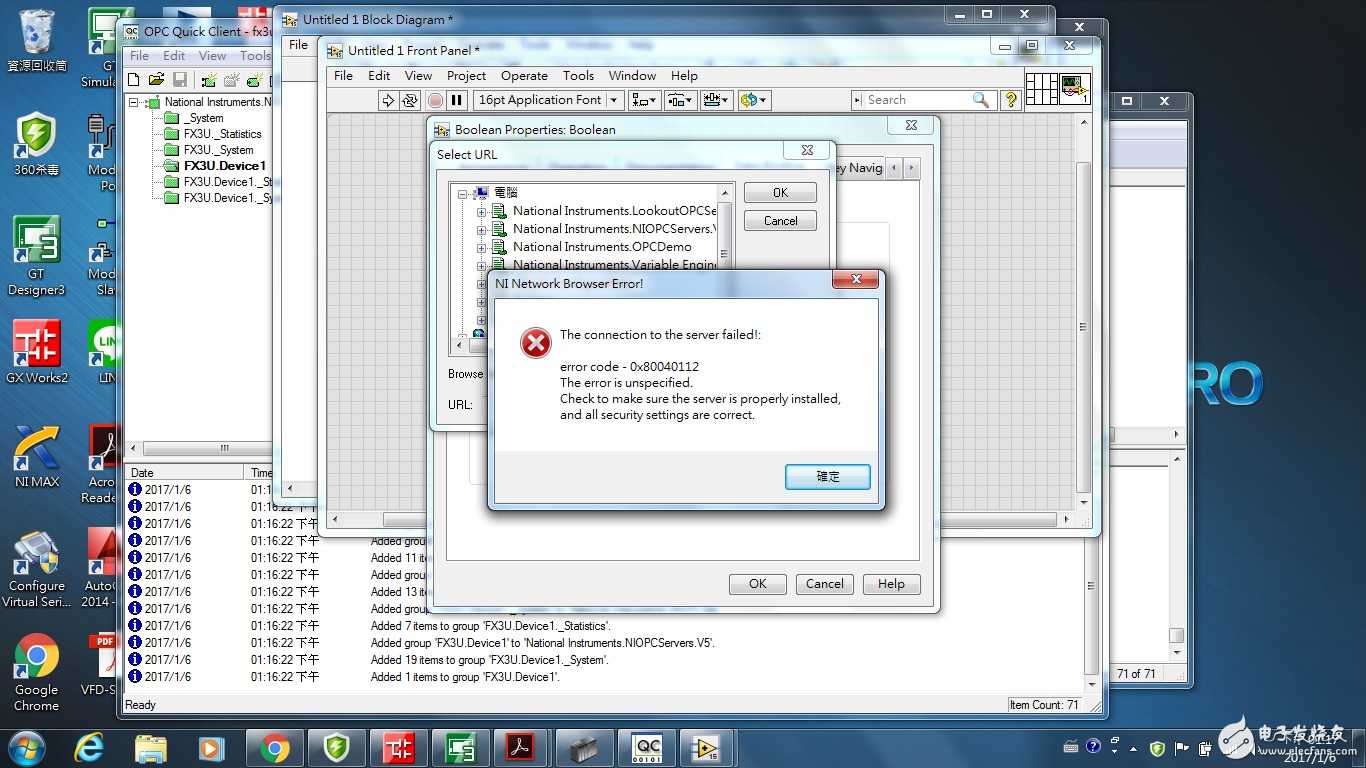Click Cancel in the Select URL dialog
1366x768 pixels.
[x=780, y=221]
